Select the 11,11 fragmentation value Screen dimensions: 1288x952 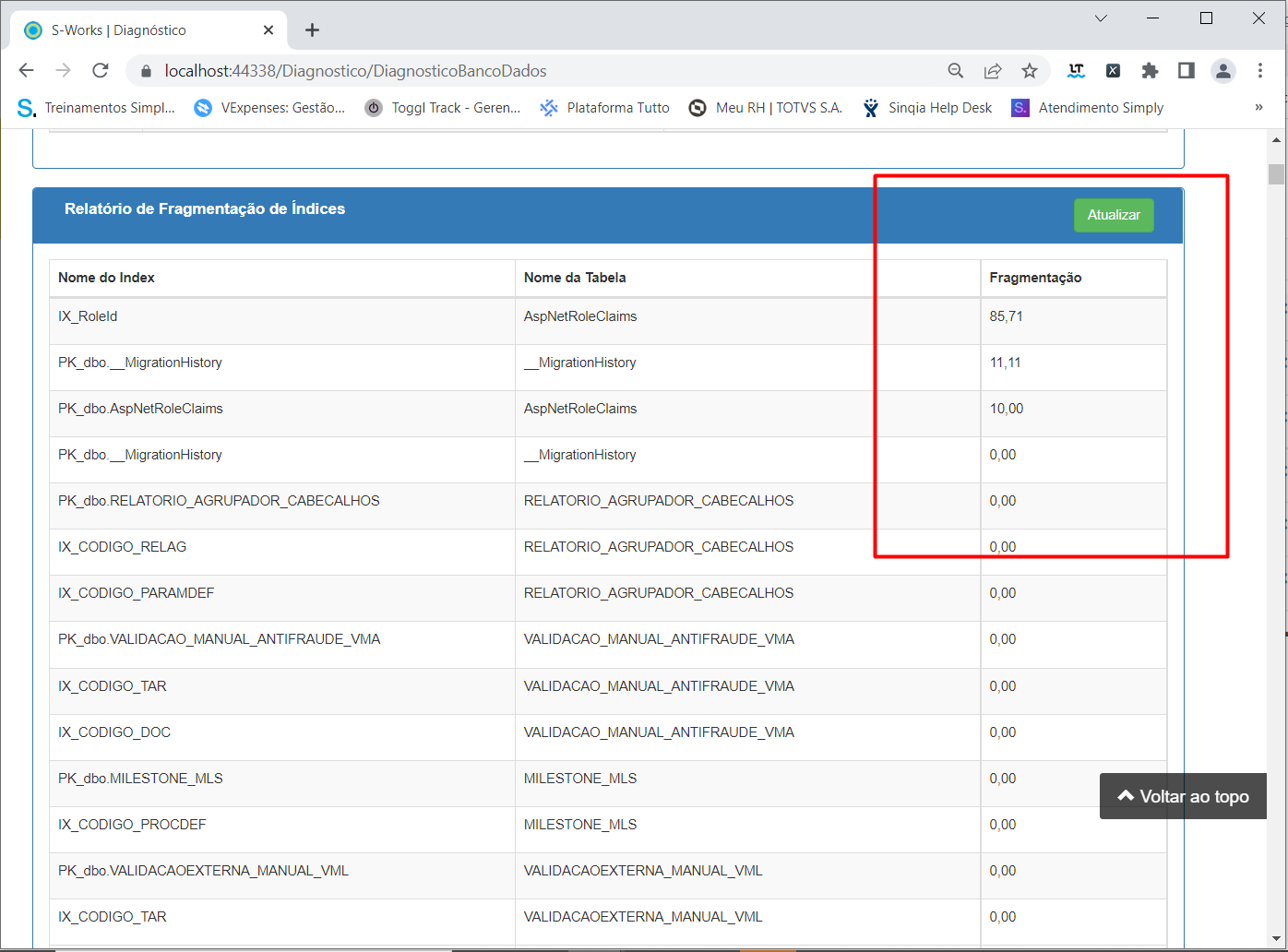click(1005, 363)
